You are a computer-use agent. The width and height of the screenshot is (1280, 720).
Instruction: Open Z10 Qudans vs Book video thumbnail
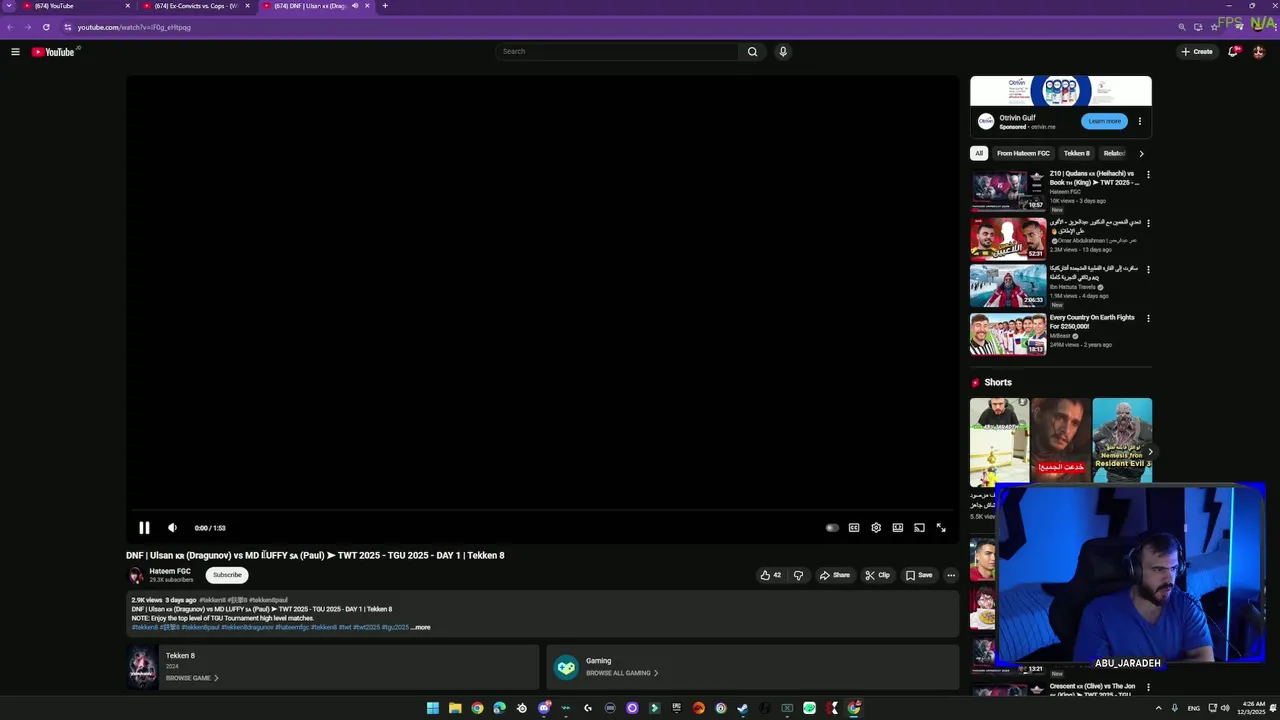1008,190
